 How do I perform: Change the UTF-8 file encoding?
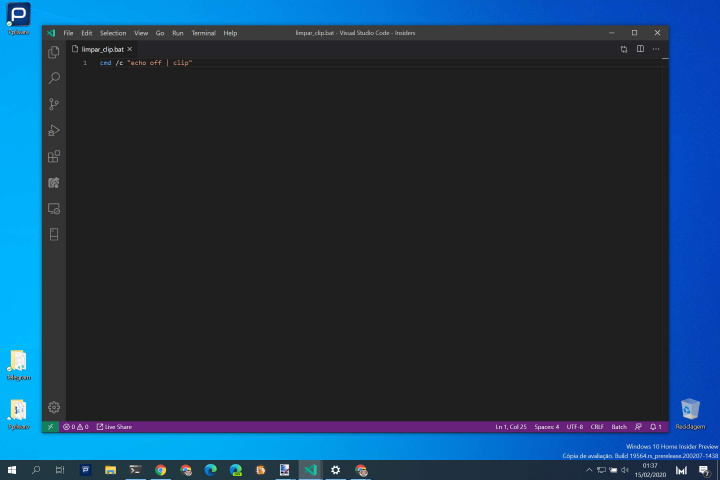(575, 427)
